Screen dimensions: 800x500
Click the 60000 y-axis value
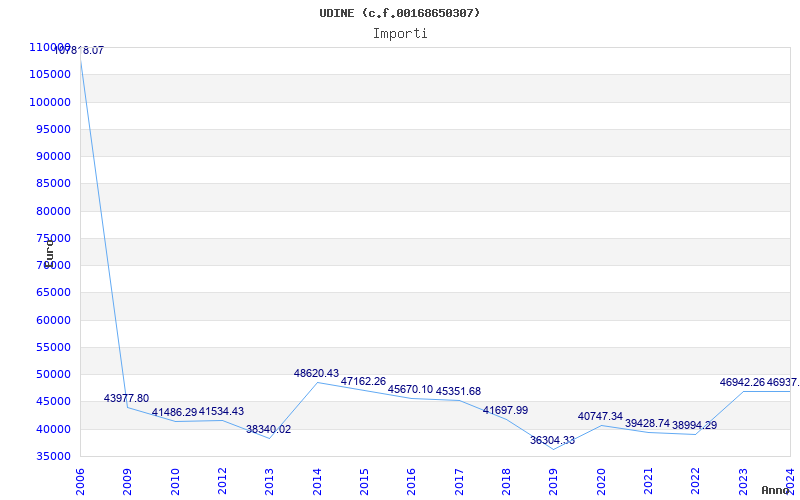(x=53, y=320)
